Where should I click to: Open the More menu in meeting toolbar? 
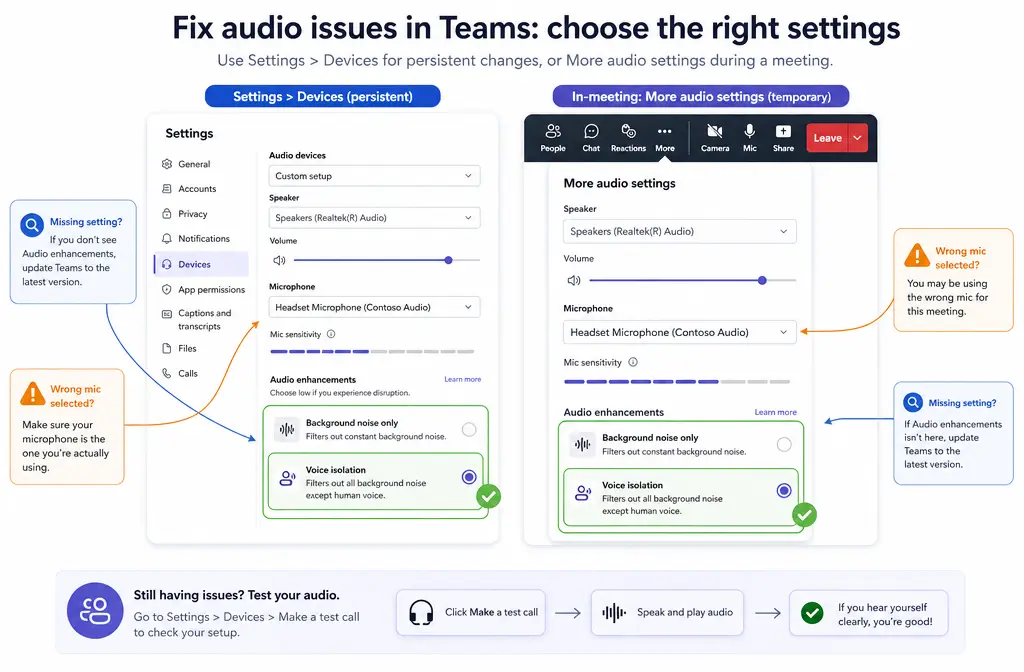click(x=665, y=138)
